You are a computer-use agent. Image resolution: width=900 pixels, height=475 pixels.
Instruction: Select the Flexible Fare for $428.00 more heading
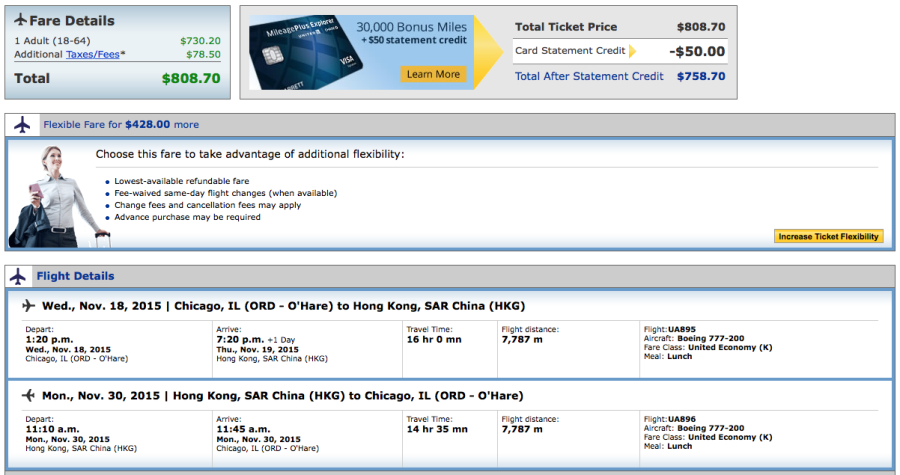[x=121, y=125]
